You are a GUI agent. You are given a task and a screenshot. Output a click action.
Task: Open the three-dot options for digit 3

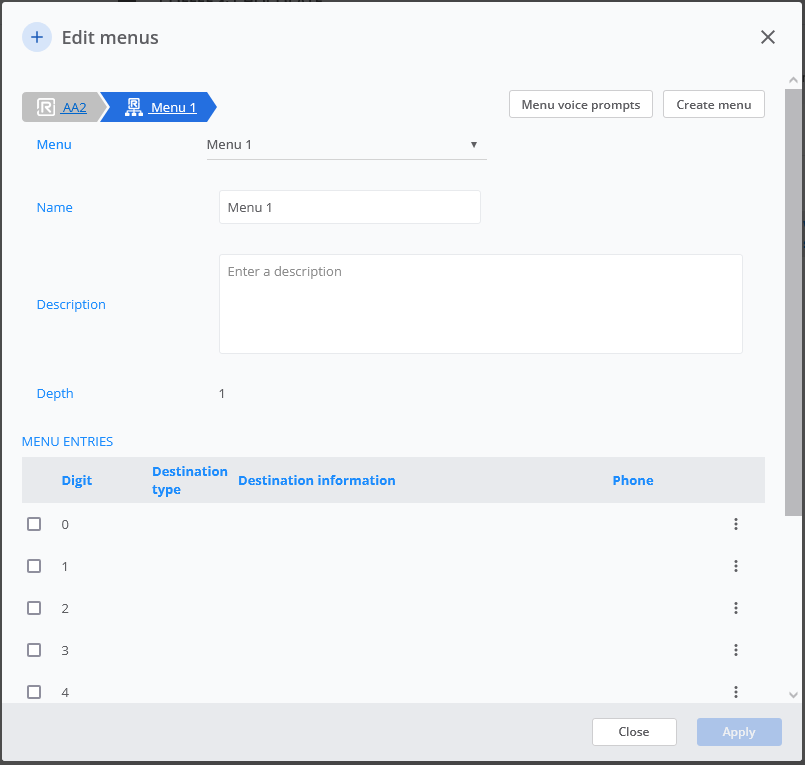click(735, 650)
